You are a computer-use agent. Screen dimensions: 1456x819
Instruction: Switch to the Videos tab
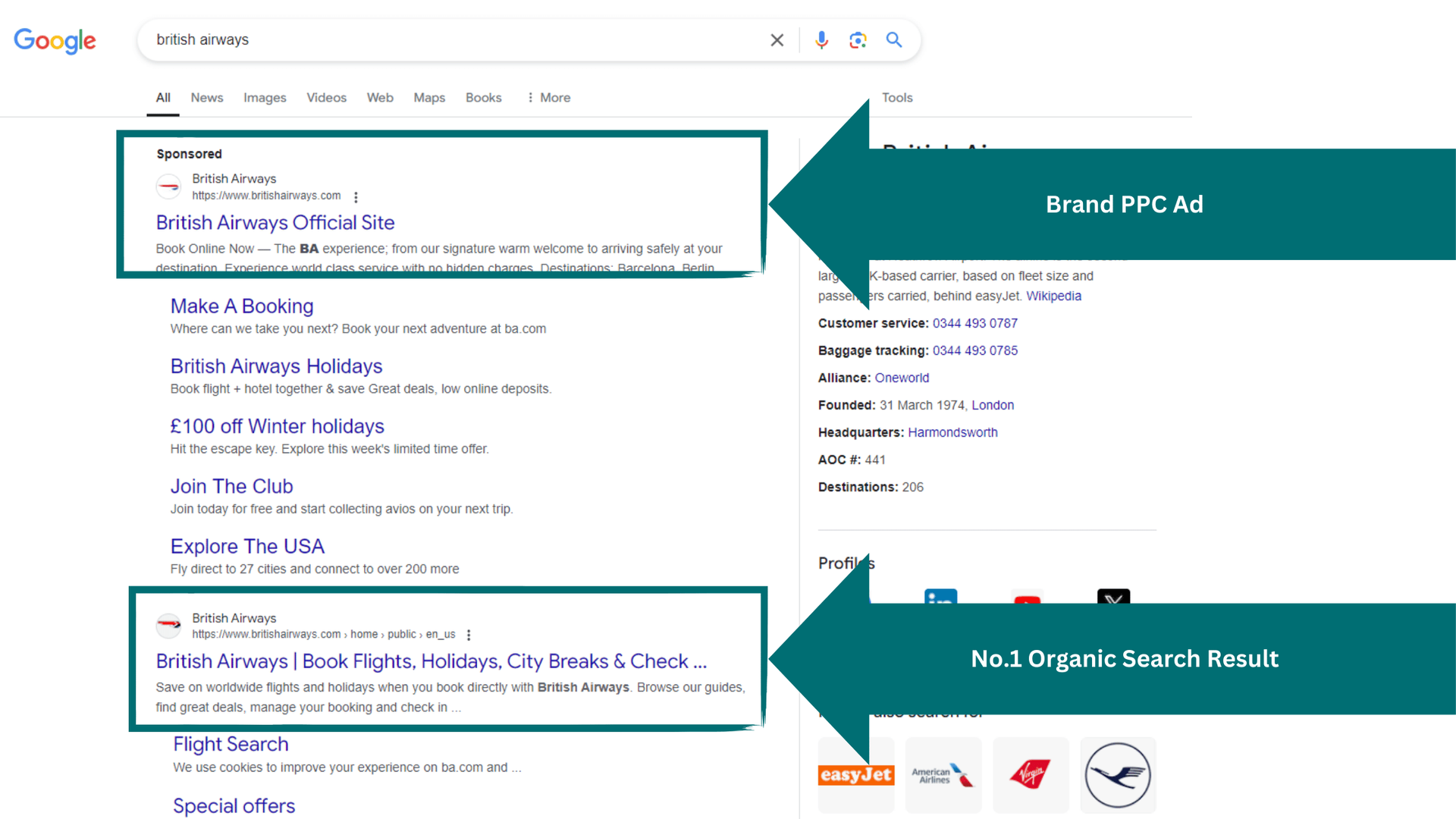(326, 98)
